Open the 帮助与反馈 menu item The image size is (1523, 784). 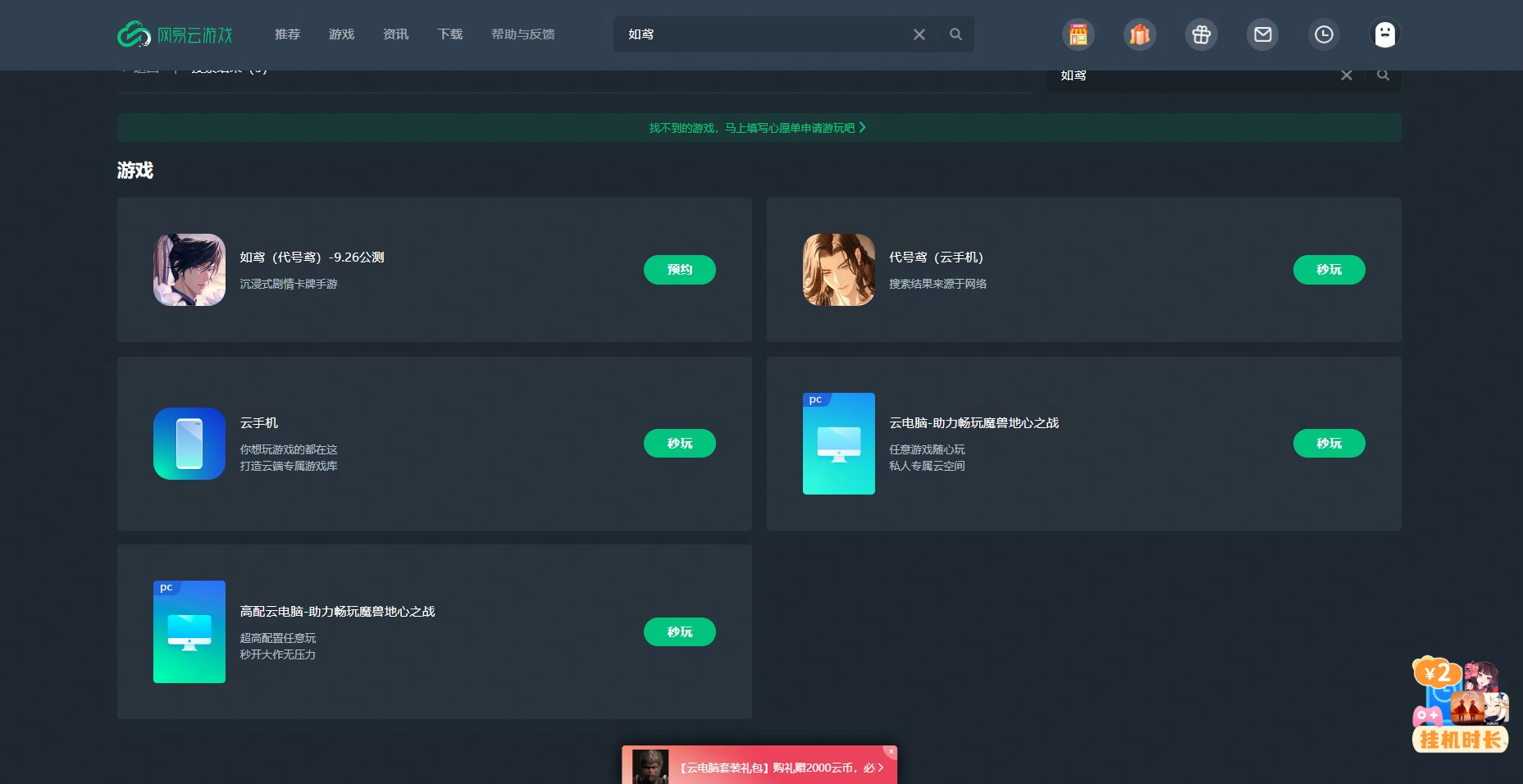pos(522,34)
